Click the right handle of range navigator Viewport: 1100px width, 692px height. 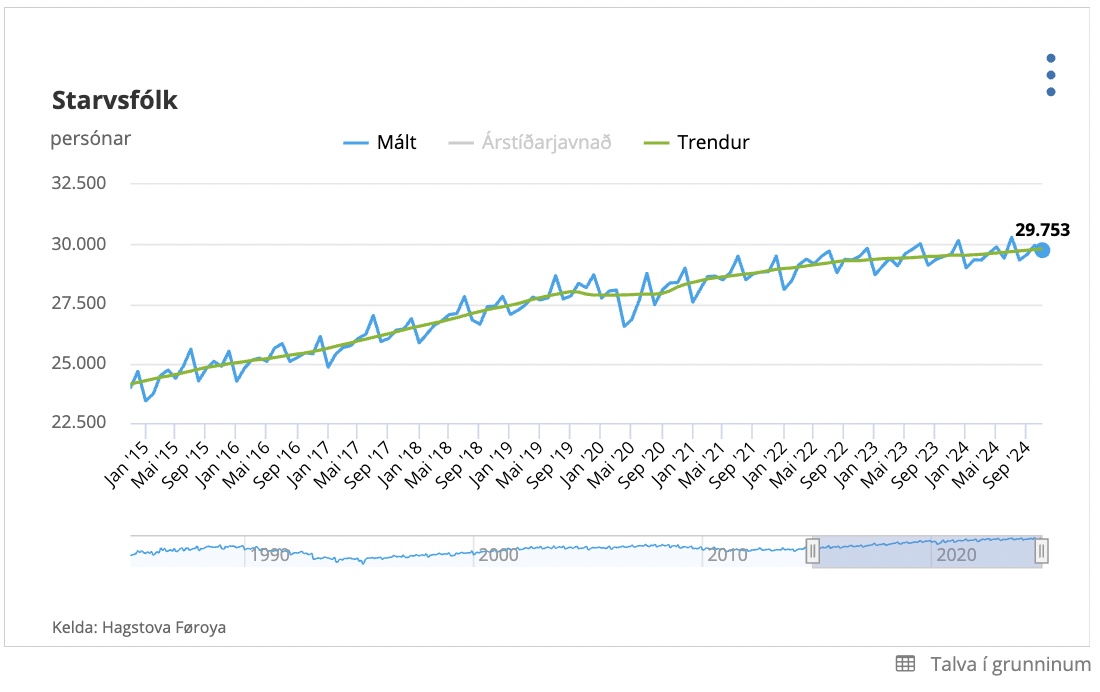(x=1042, y=550)
